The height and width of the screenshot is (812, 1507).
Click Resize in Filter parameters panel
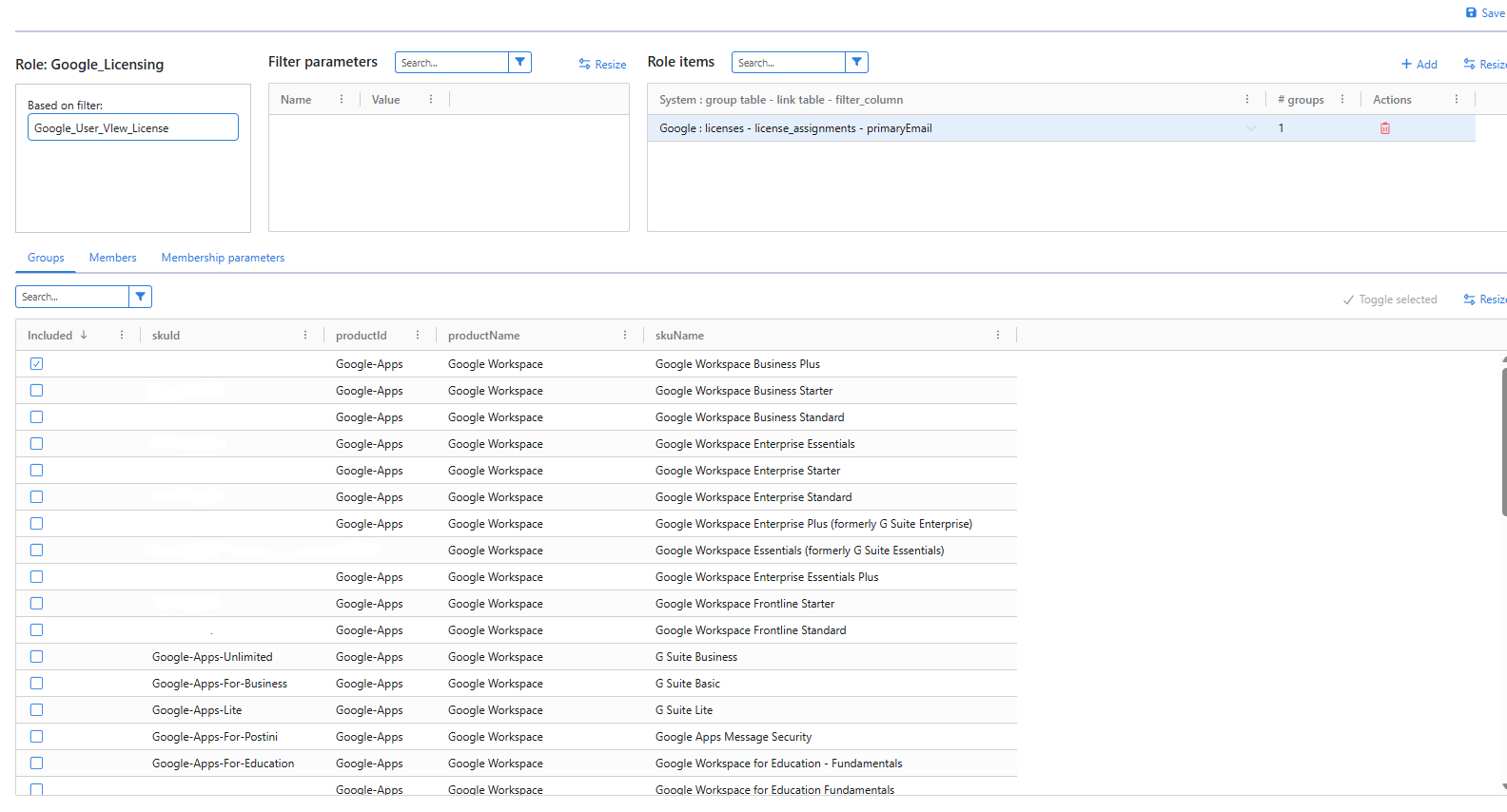(x=602, y=65)
